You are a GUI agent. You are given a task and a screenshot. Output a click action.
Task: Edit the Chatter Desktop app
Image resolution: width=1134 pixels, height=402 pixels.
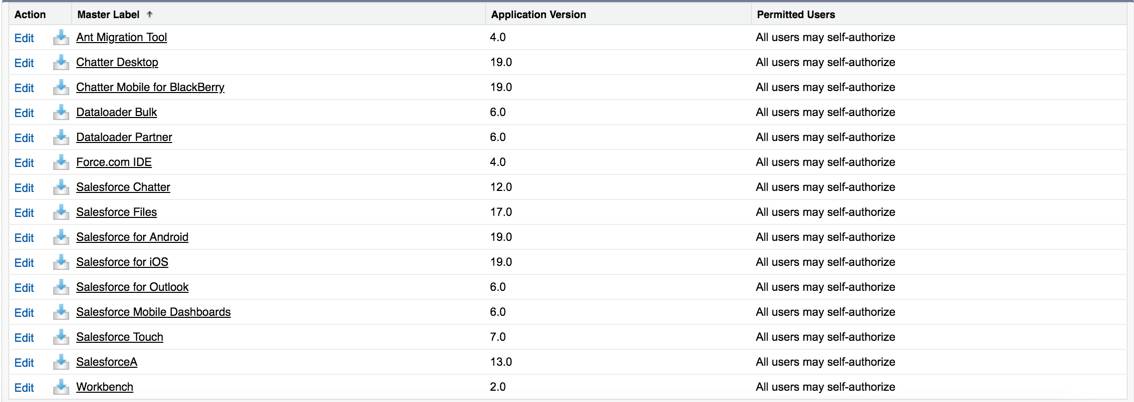pos(24,63)
